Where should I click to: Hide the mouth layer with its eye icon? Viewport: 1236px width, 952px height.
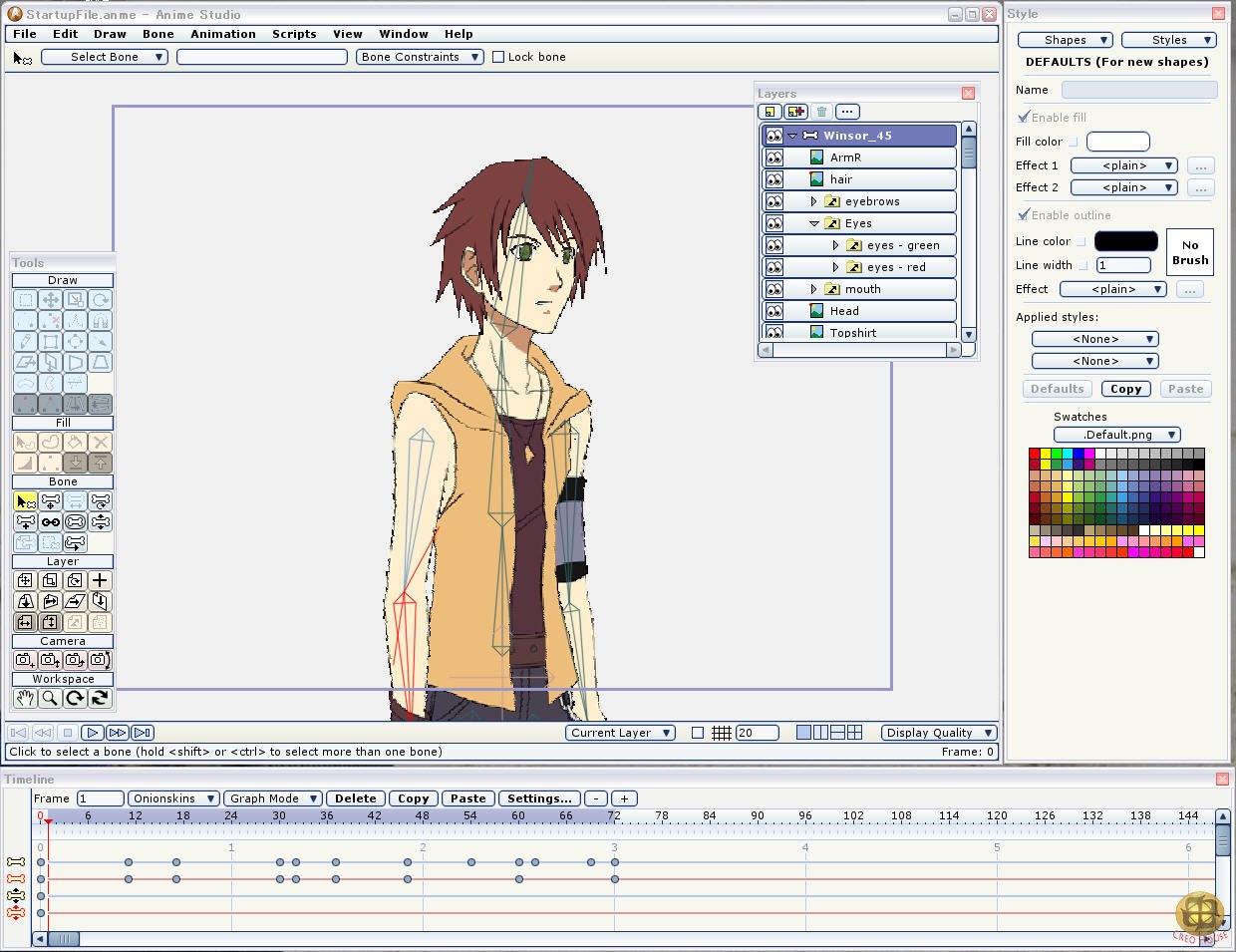click(774, 289)
